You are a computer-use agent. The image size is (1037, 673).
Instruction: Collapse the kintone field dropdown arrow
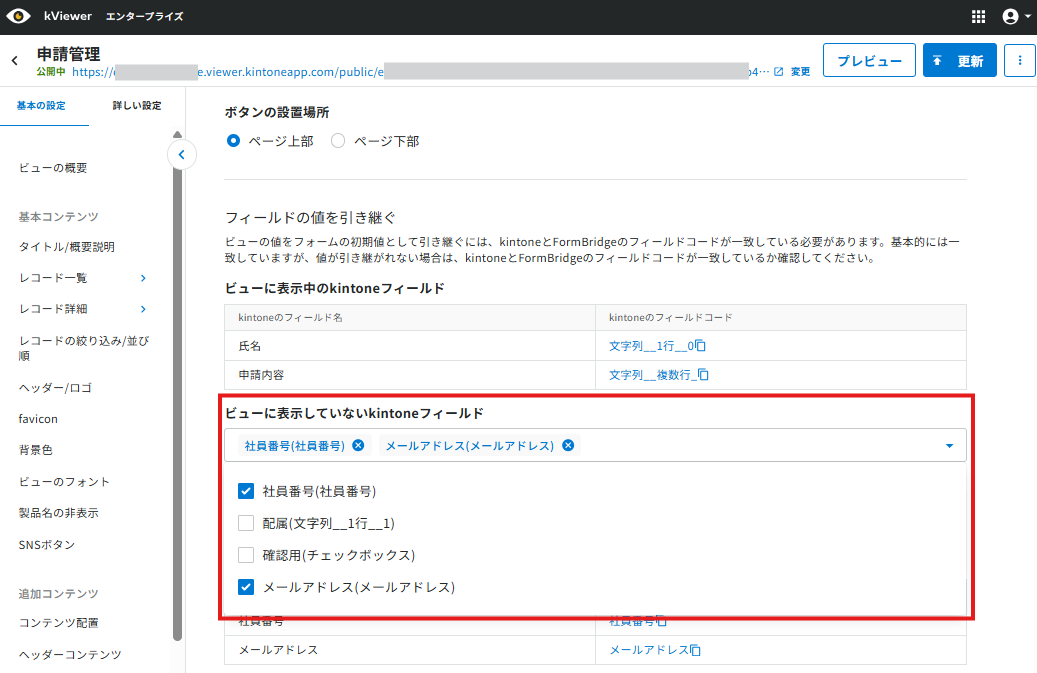(949, 446)
